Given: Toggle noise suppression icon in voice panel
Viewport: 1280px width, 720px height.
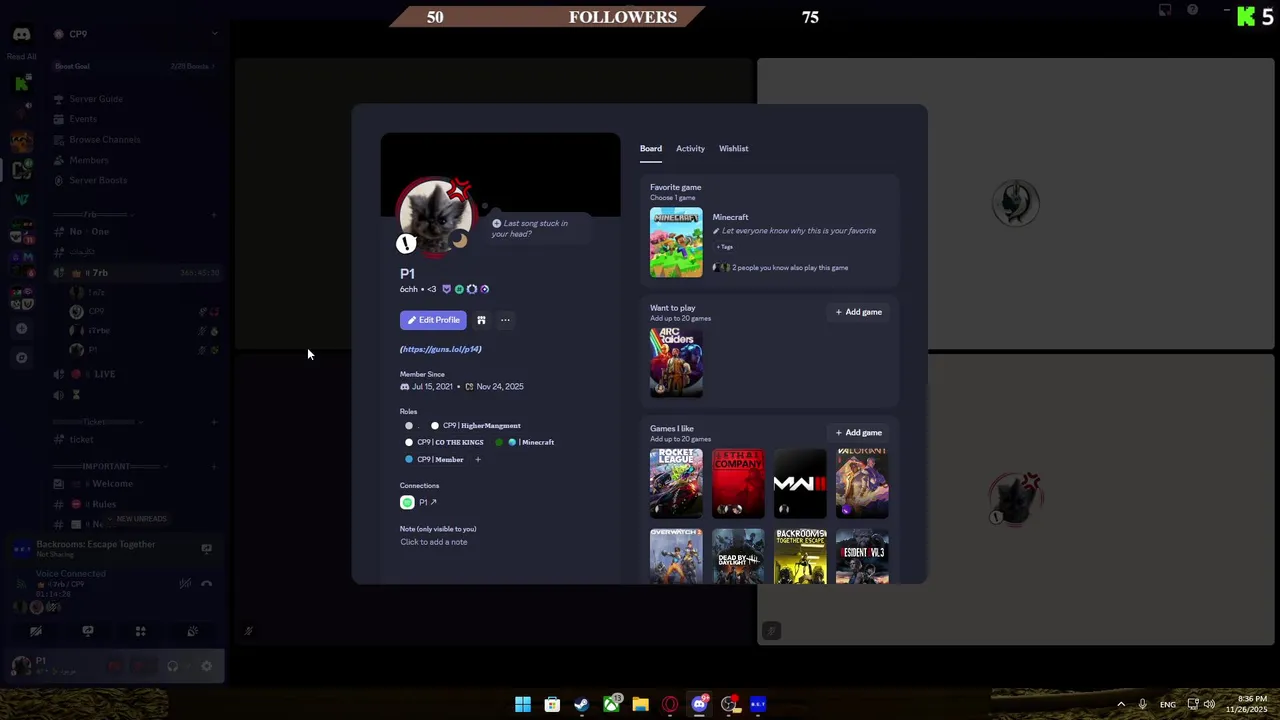Looking at the screenshot, I should pos(185,584).
